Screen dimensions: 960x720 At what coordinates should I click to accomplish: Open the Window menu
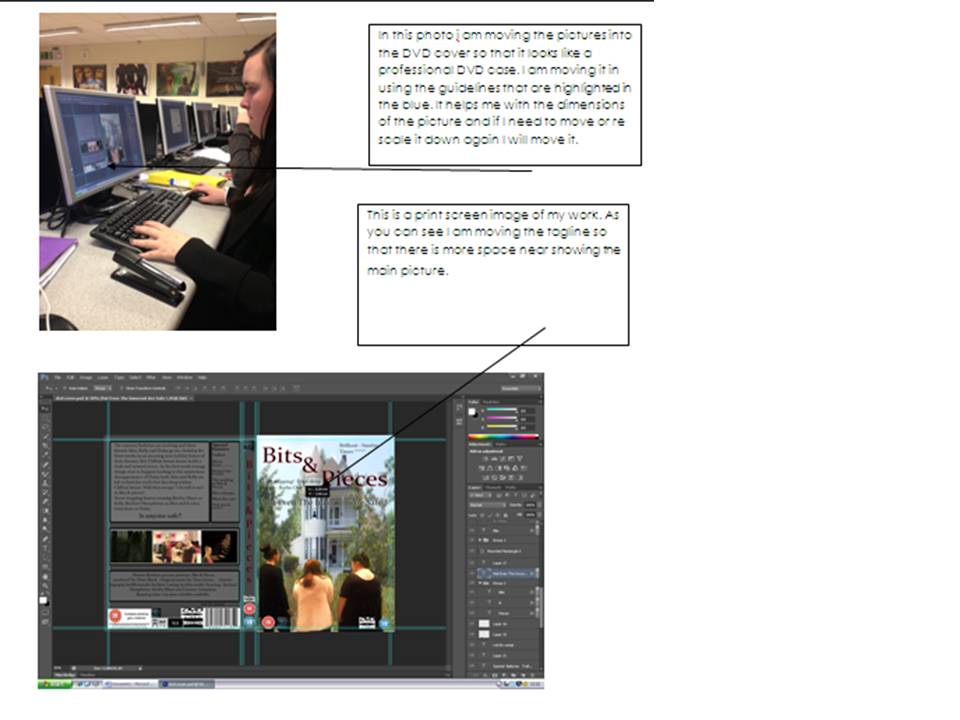[184, 378]
